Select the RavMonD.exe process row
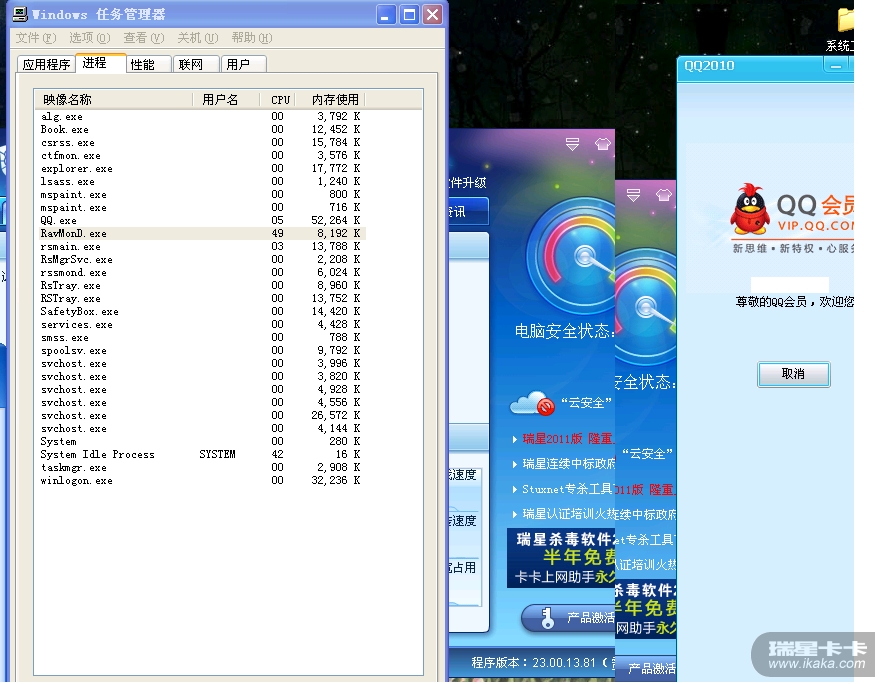884x684 pixels. tap(201, 233)
